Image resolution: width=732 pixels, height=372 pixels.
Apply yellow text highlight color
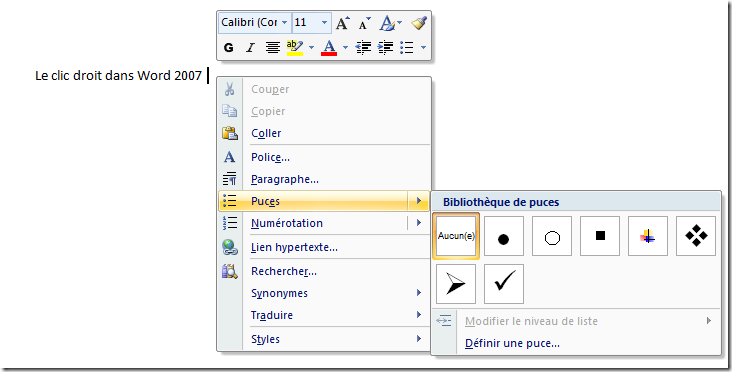click(x=295, y=48)
